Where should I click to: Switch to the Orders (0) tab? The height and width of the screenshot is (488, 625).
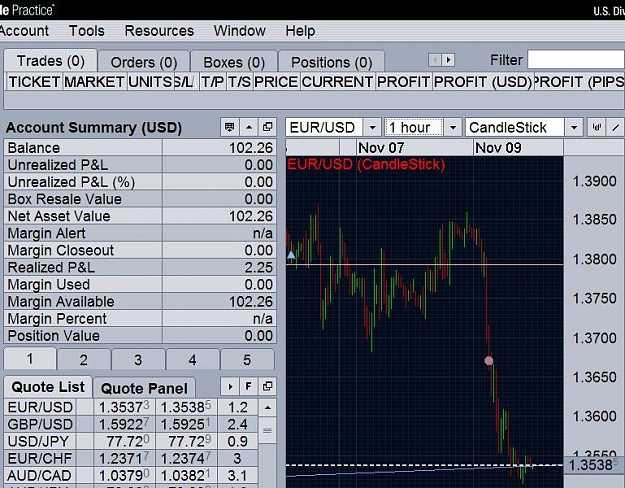click(144, 62)
